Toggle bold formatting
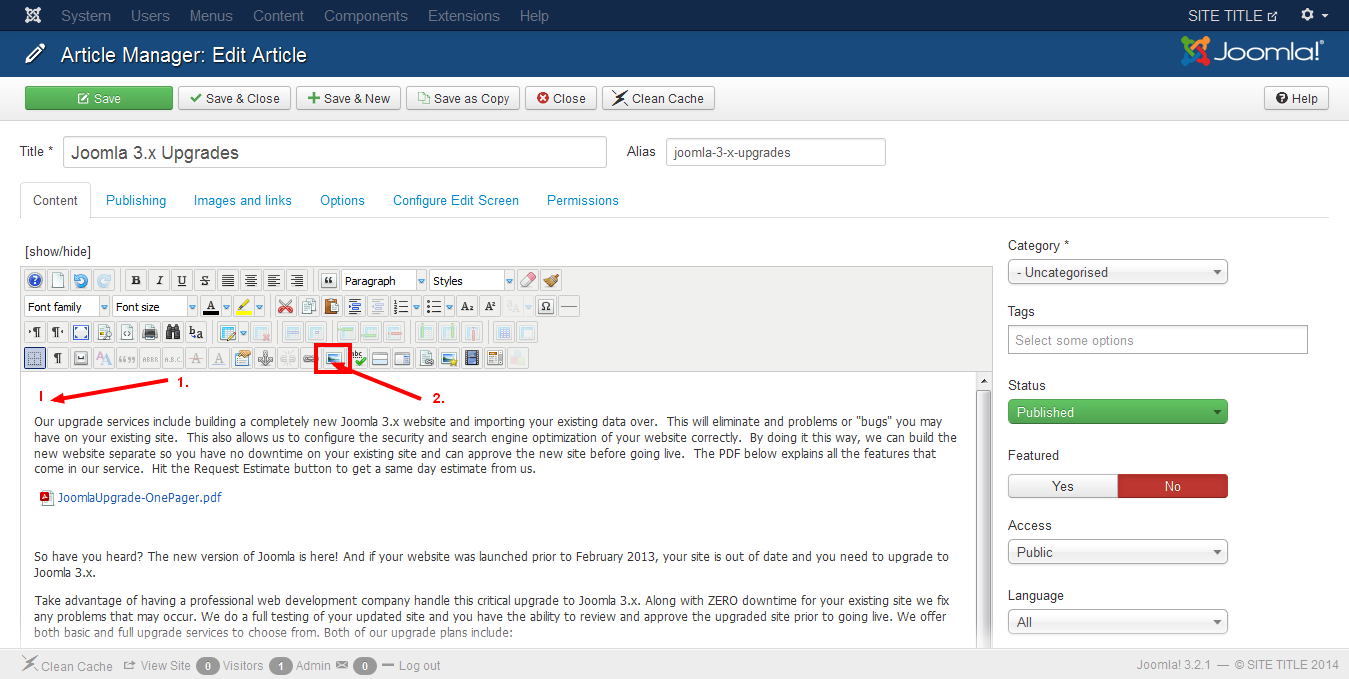The height and width of the screenshot is (679, 1349). point(135,281)
